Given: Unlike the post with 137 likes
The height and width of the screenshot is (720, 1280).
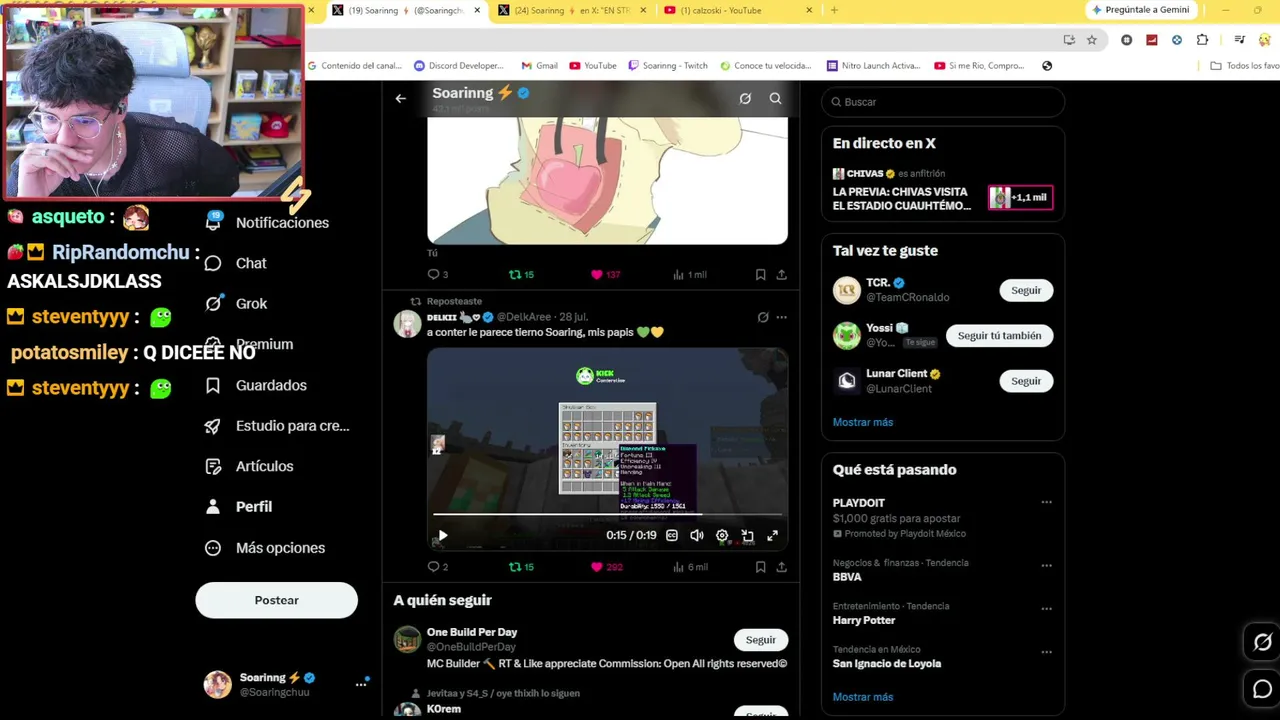Looking at the screenshot, I should [606, 274].
